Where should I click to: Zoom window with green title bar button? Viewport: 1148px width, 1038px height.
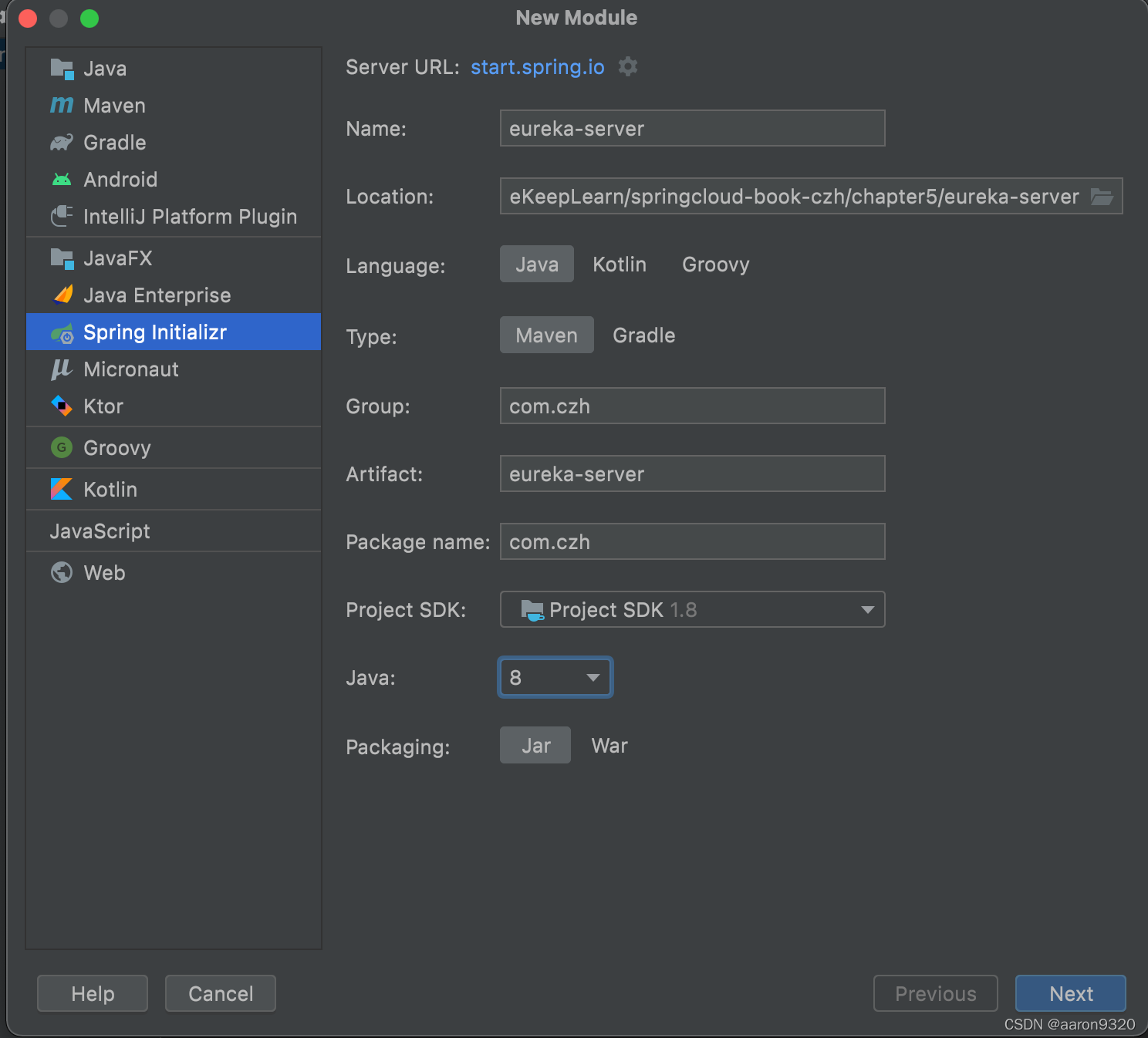point(89,18)
